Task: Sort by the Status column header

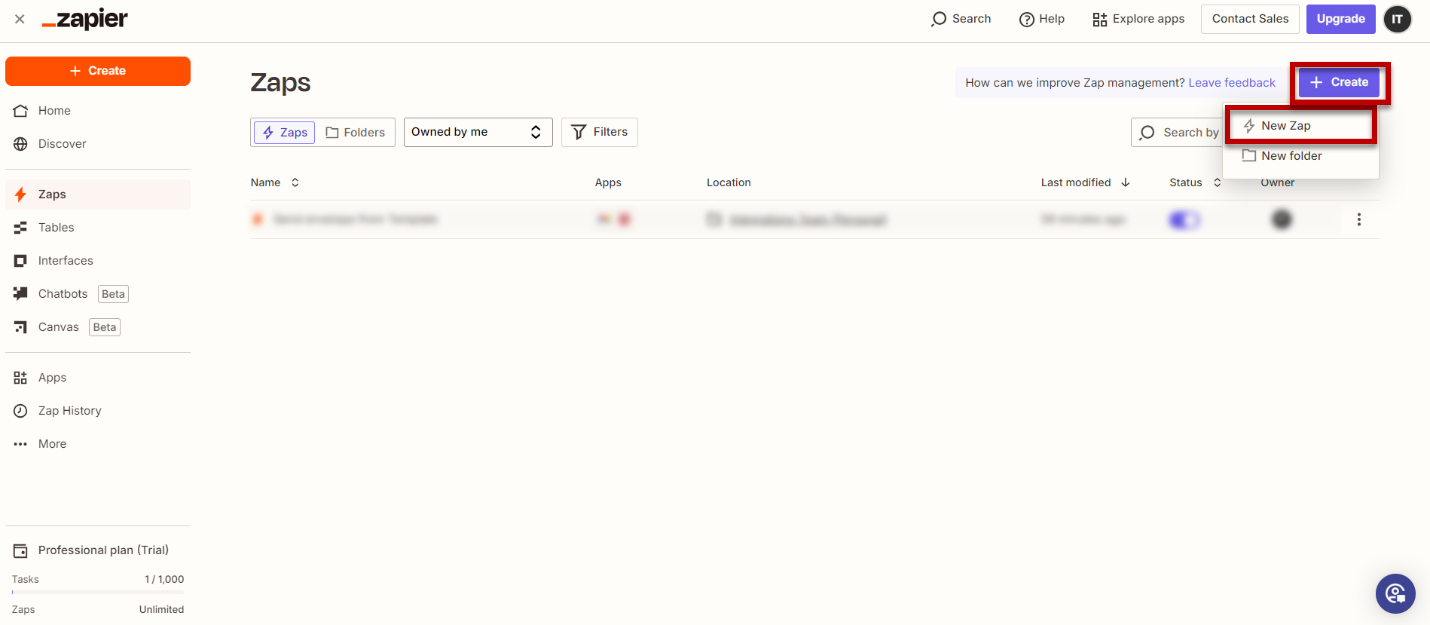Action: coord(1196,183)
